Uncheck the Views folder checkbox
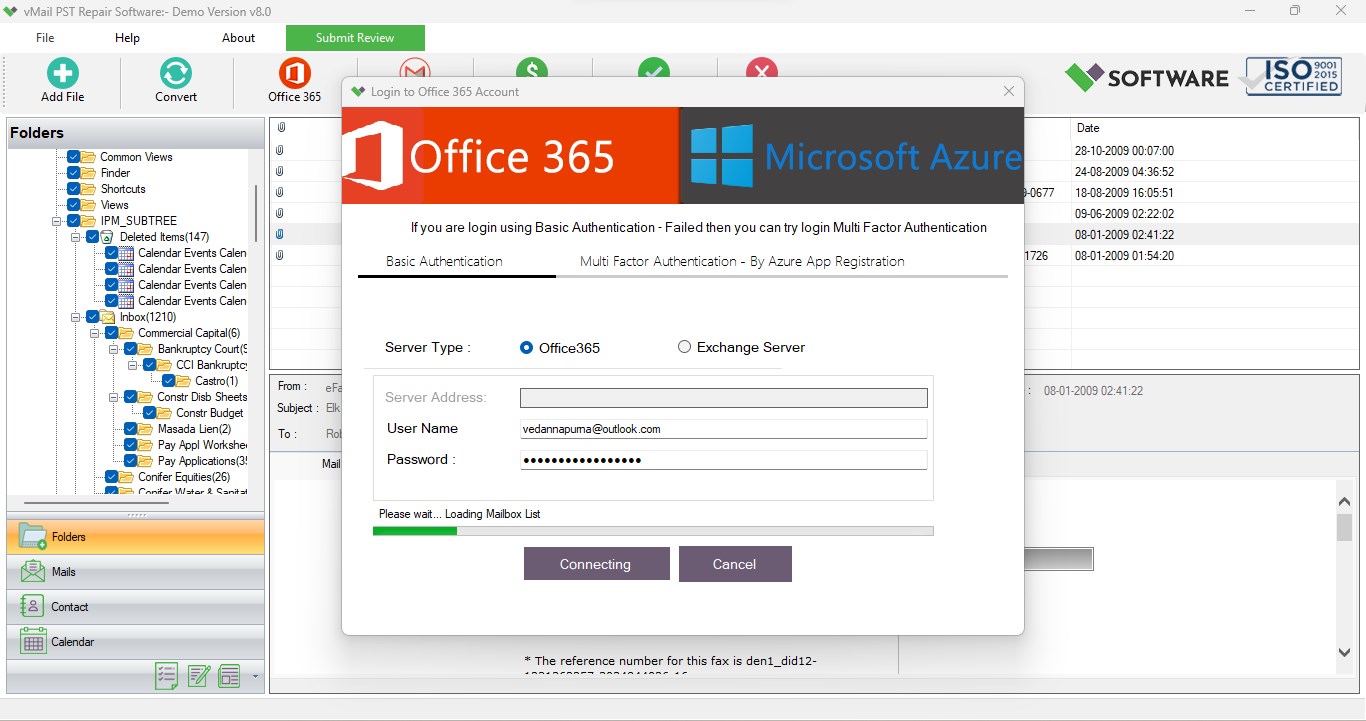 click(x=73, y=205)
